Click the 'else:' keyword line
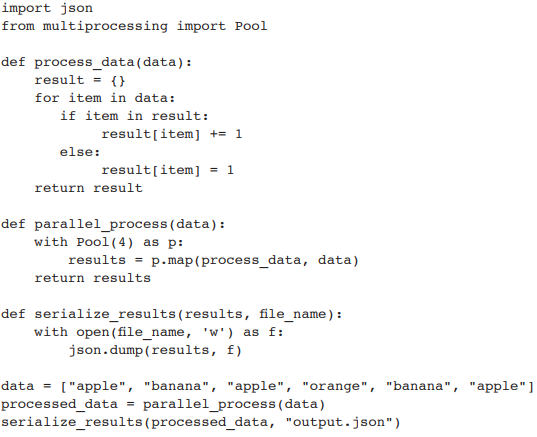This screenshot has height=437, width=537. coord(80,152)
